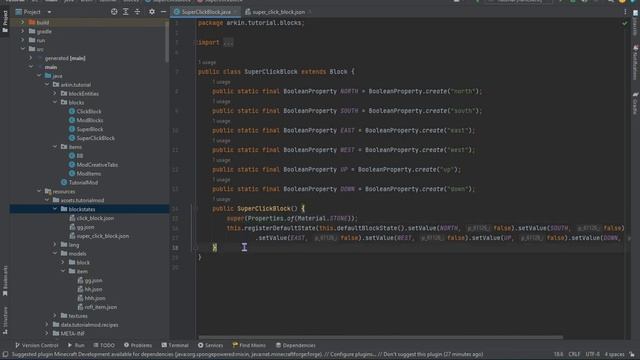Image resolution: width=640 pixels, height=360 pixels.
Task: Open the Notifications tool window on right sidebar
Action: tap(636, 62)
